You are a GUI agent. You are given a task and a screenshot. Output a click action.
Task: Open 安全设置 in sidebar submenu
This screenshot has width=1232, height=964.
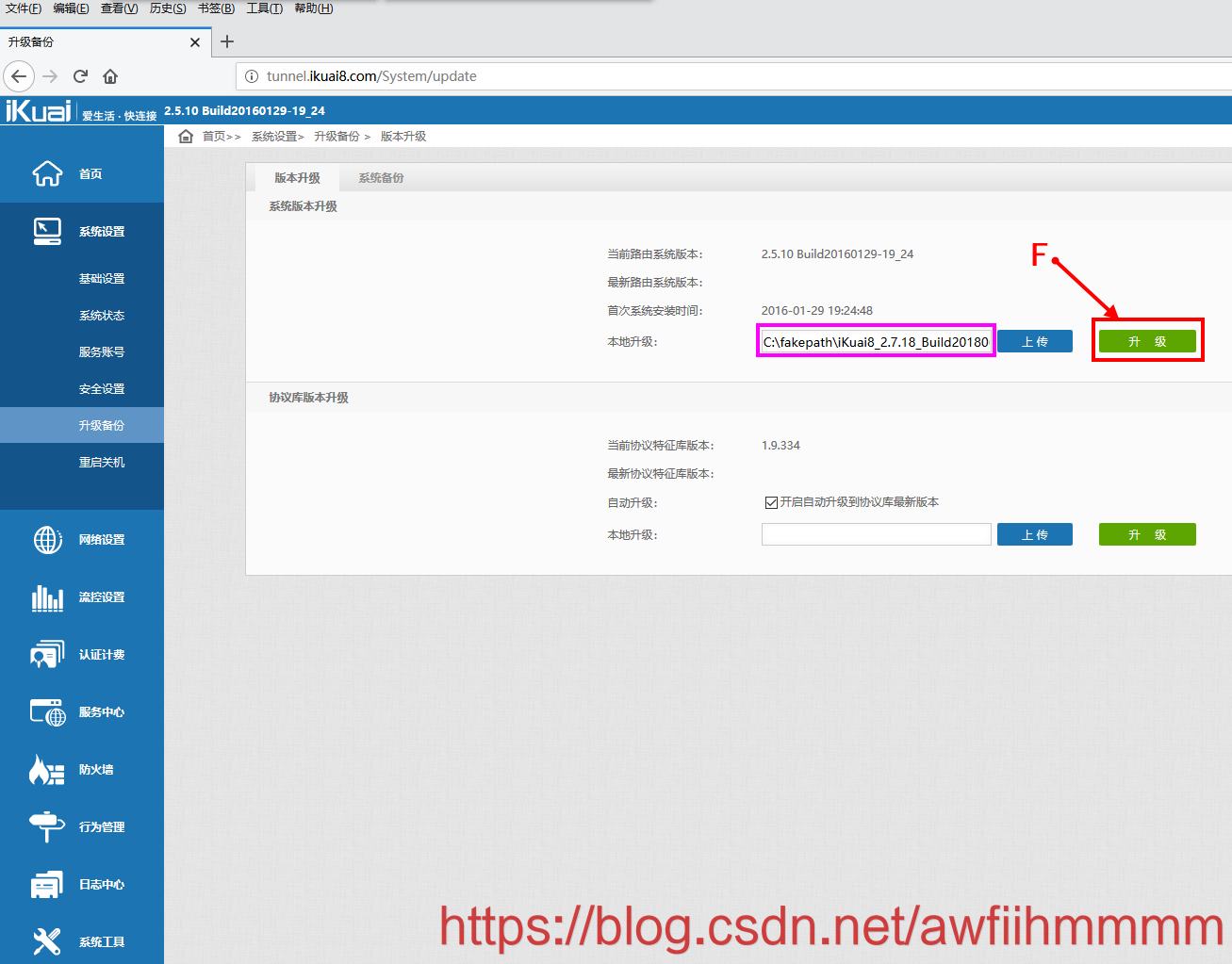(x=102, y=389)
